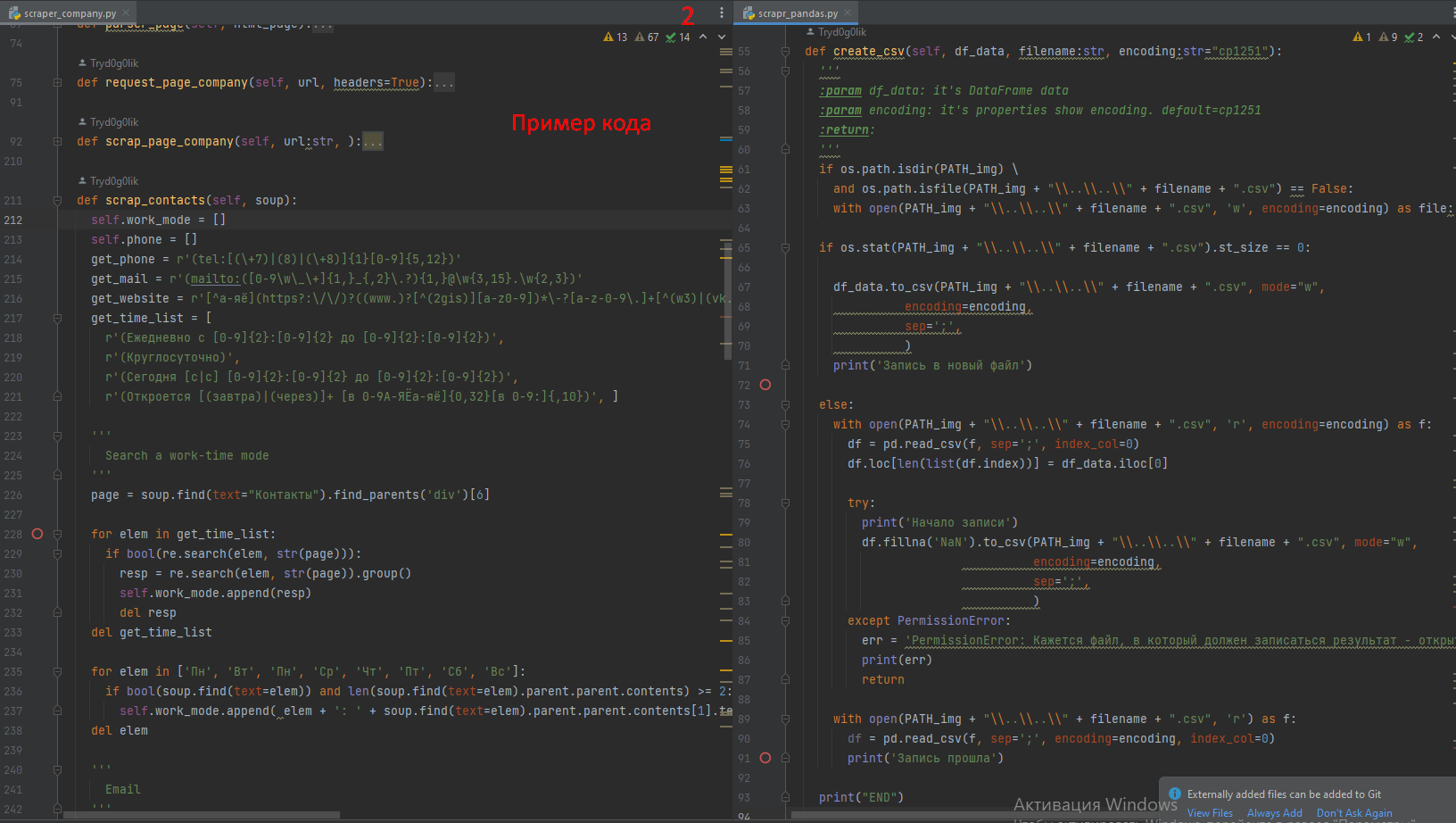Click the 'print(err)' line
The image size is (1456, 823).
click(x=898, y=660)
